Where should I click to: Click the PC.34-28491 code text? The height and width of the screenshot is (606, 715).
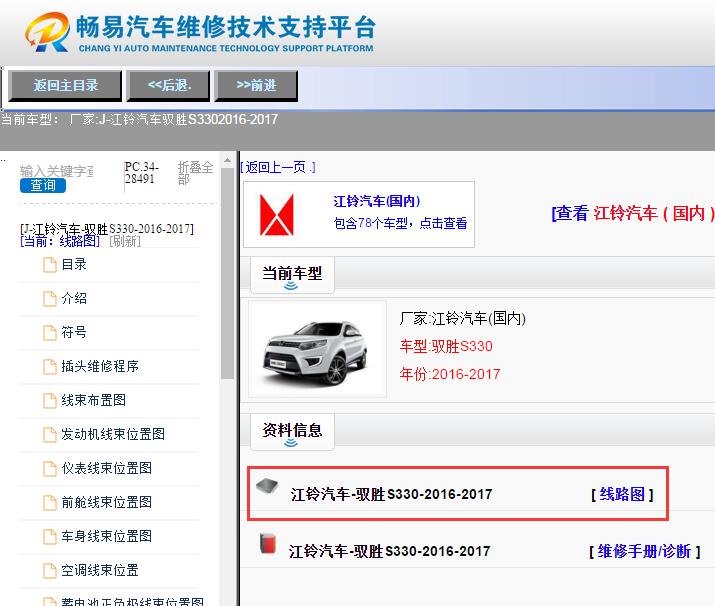[x=141, y=173]
